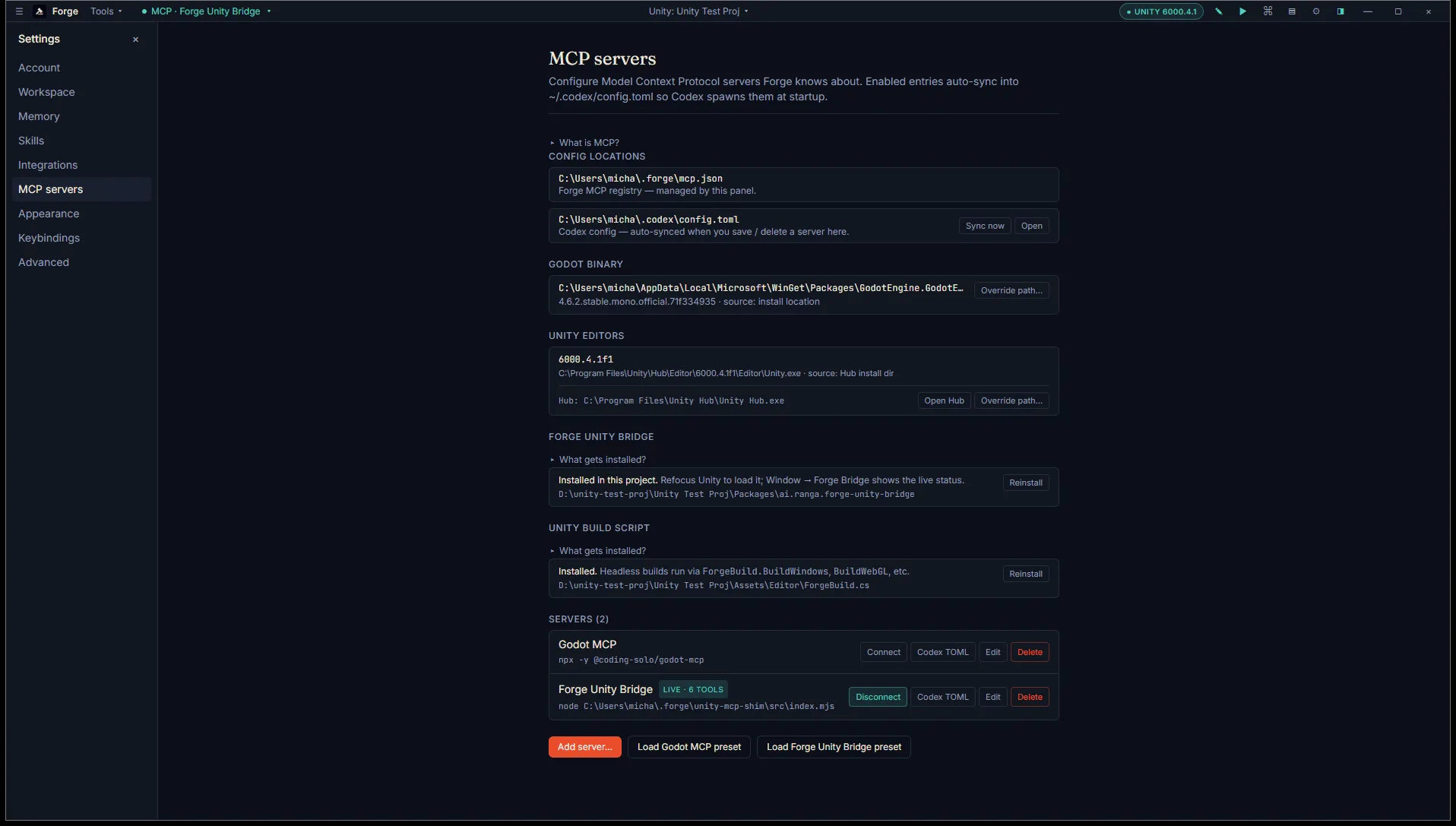This screenshot has width=1456, height=826.
Task: Click the stacked-lines list icon in title bar
Action: coord(1292,11)
